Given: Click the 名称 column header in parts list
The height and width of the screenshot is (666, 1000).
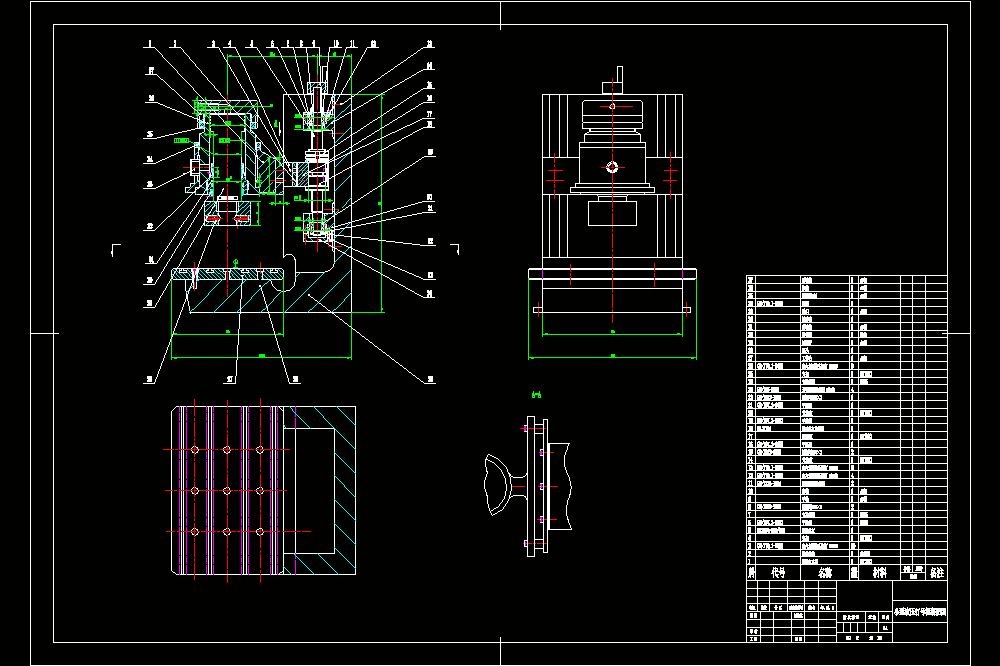Looking at the screenshot, I should click(825, 572).
